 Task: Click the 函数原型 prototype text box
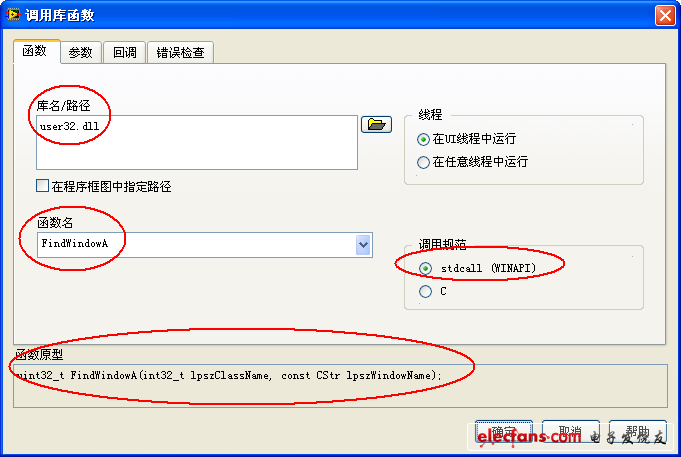point(340,386)
